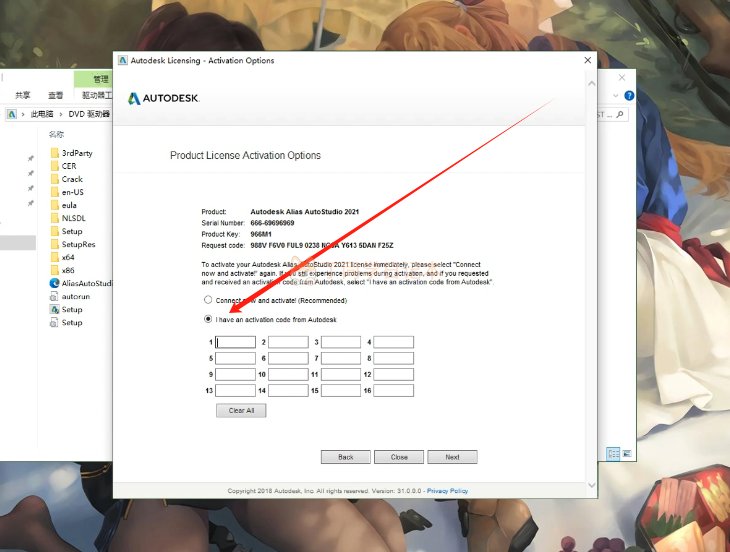Screen dimensions: 730x552
Task: Open the 查看 ribbon tab
Action: pyautogui.click(x=55, y=95)
